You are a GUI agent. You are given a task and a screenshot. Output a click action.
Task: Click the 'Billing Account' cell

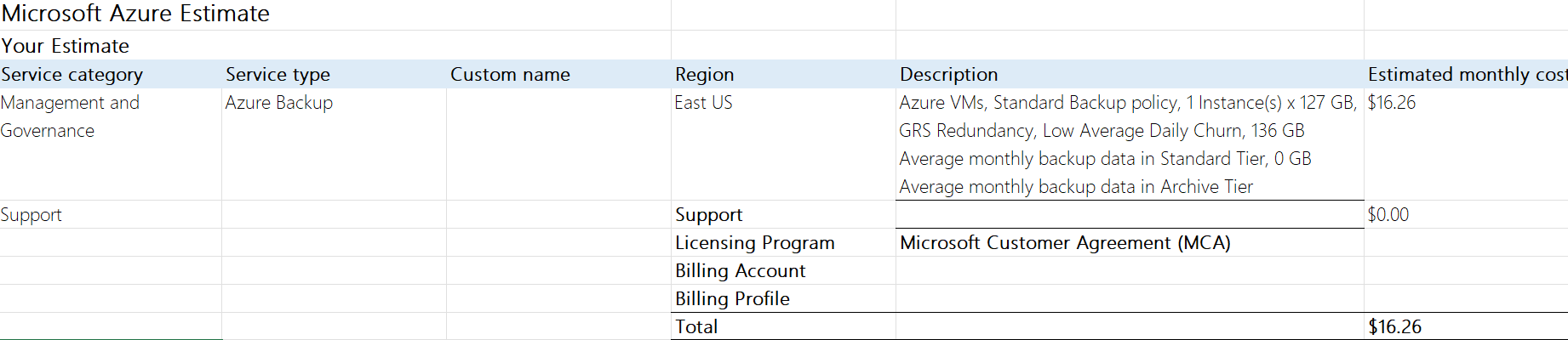point(783,270)
